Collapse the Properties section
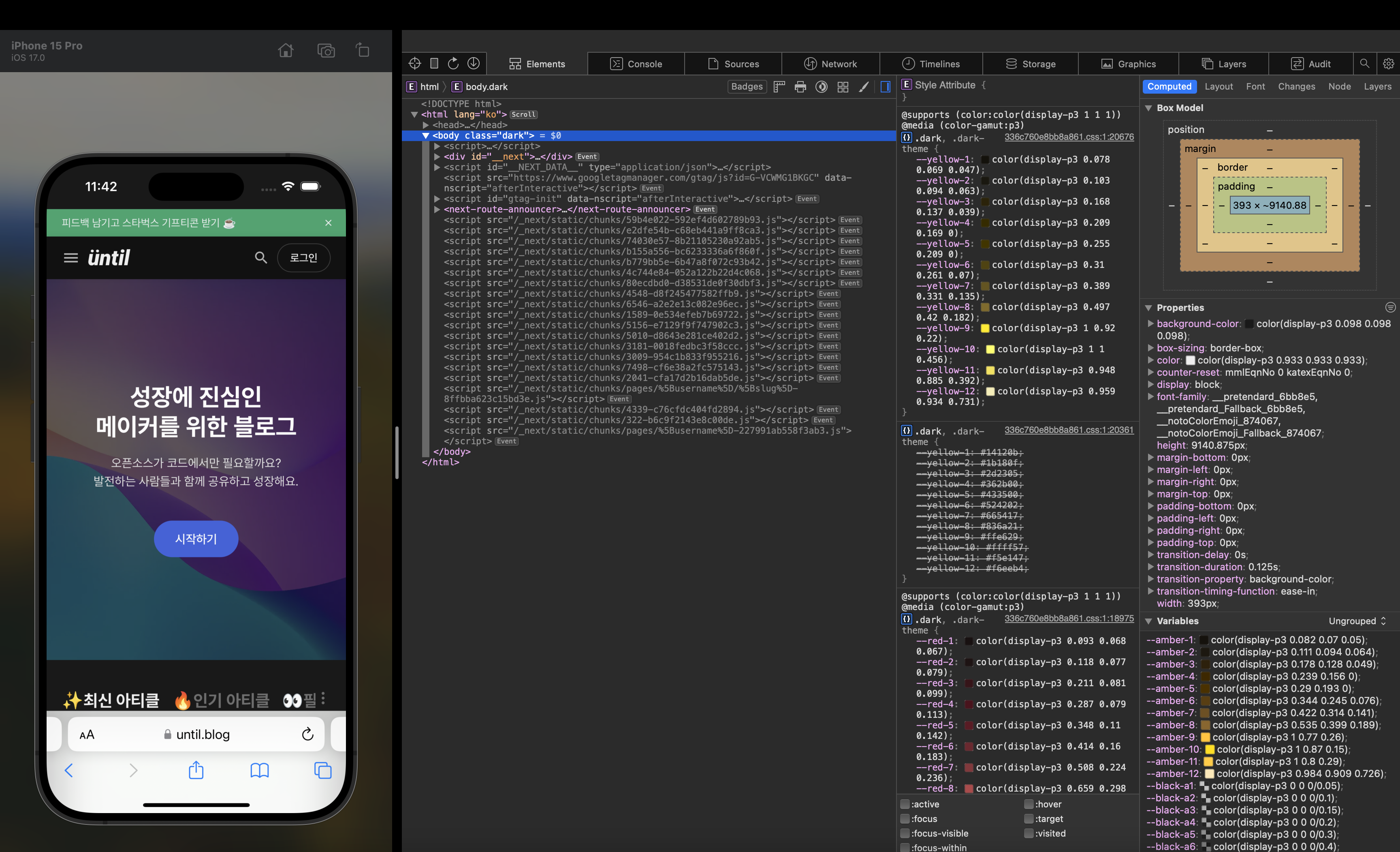The width and height of the screenshot is (1400, 852). tap(1148, 308)
